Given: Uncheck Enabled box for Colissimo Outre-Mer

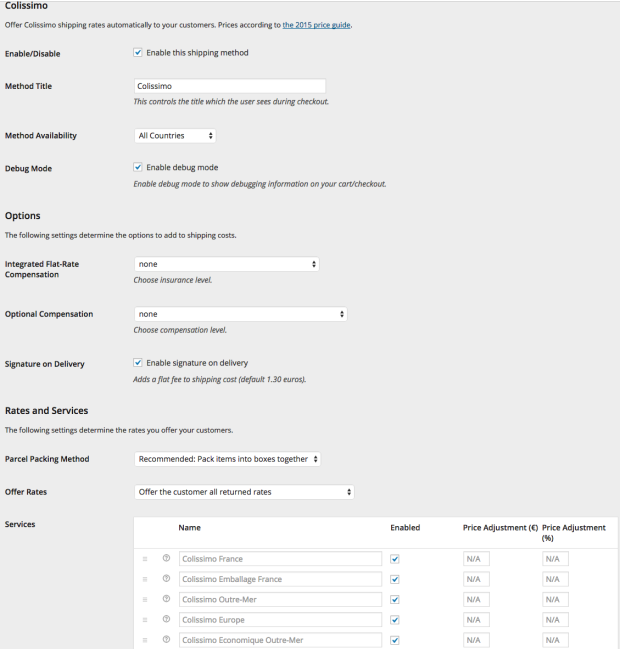Looking at the screenshot, I should tap(395, 600).
